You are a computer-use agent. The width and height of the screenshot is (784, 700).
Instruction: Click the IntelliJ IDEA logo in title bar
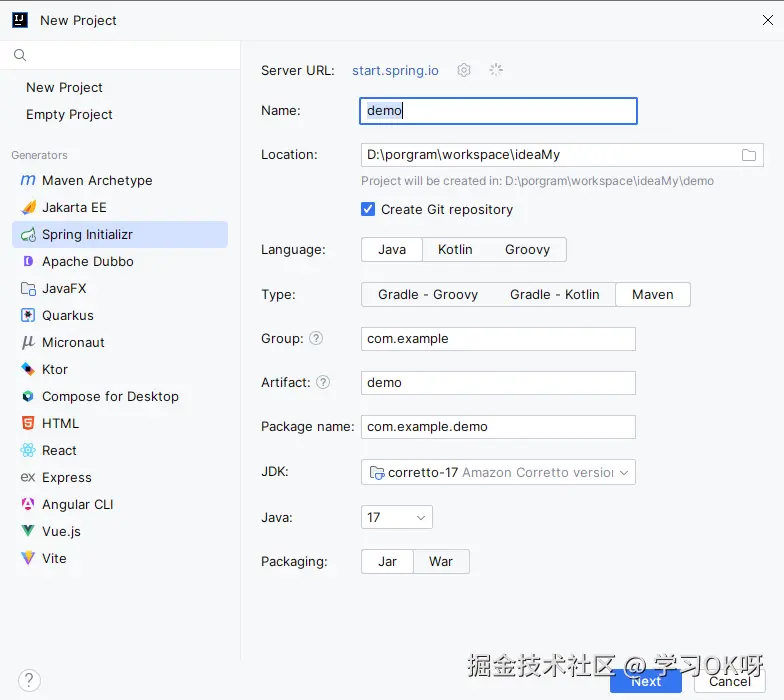[x=20, y=20]
